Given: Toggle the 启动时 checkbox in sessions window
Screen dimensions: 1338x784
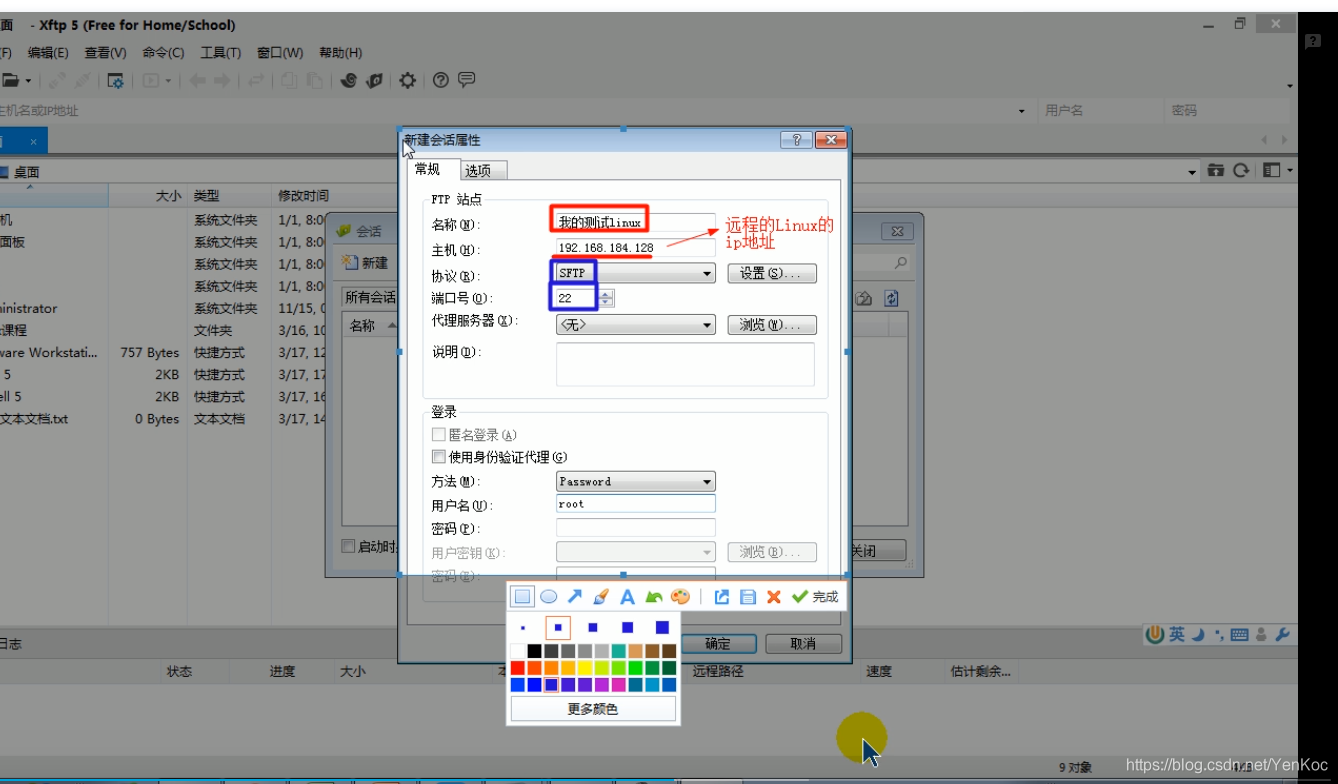Looking at the screenshot, I should (348, 546).
